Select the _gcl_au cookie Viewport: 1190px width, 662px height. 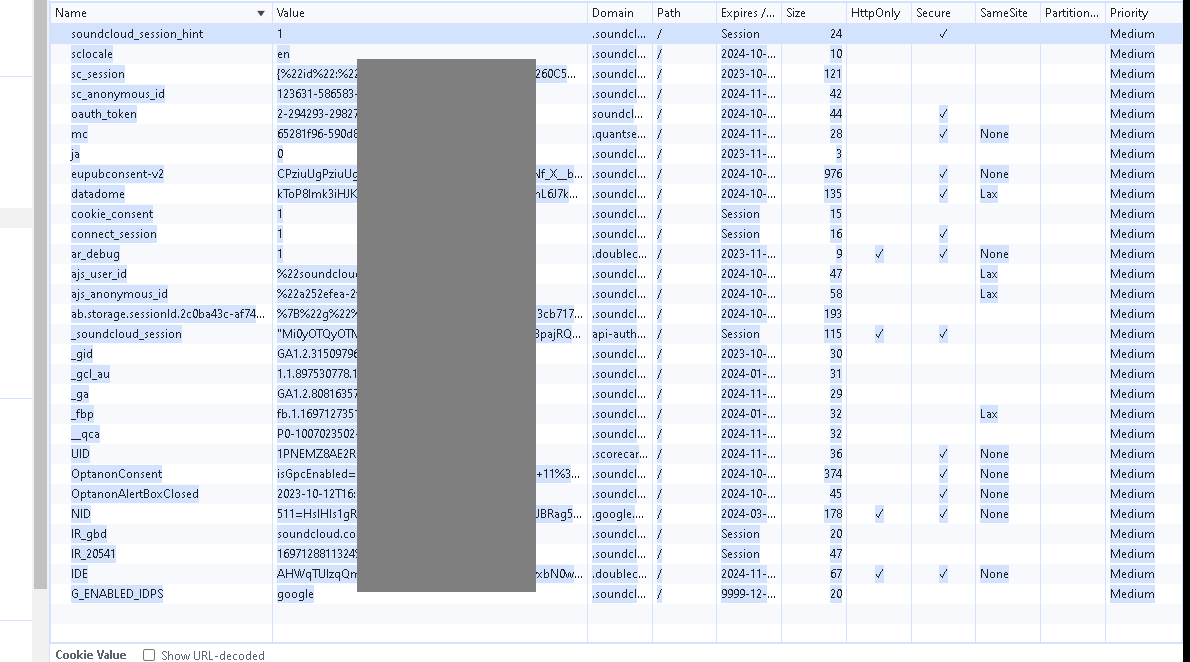point(90,374)
